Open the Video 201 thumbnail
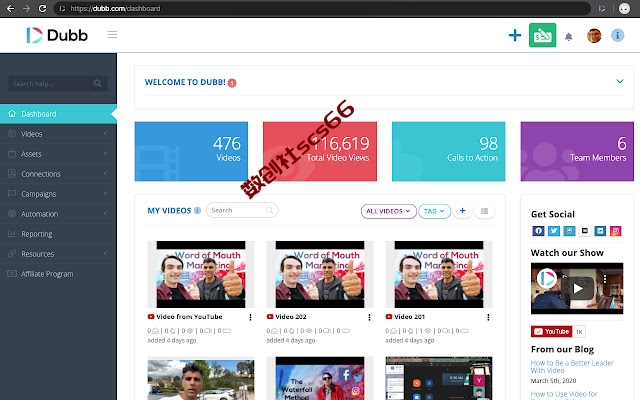The width and height of the screenshot is (640, 400). [x=439, y=274]
